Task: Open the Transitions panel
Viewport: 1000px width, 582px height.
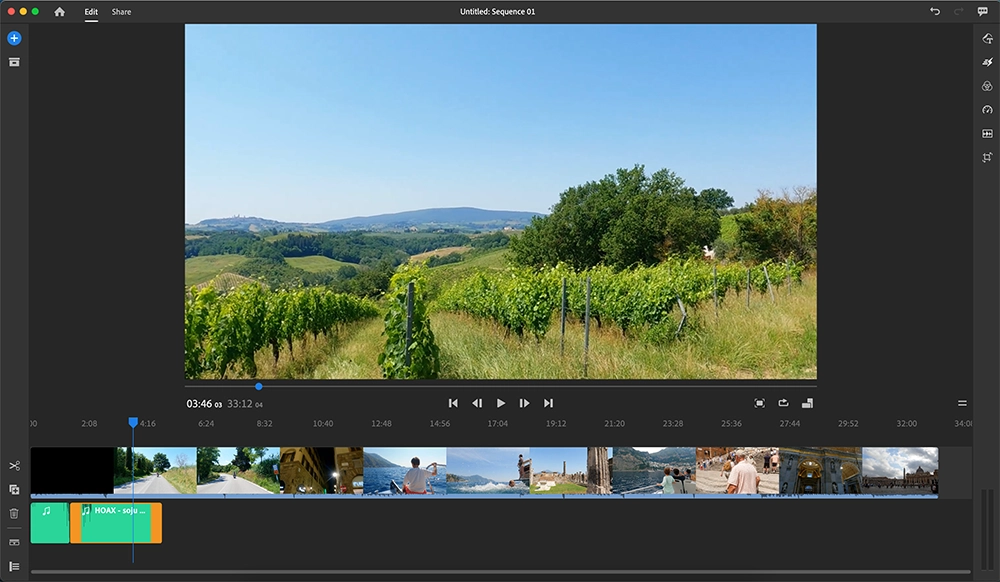Action: click(987, 62)
